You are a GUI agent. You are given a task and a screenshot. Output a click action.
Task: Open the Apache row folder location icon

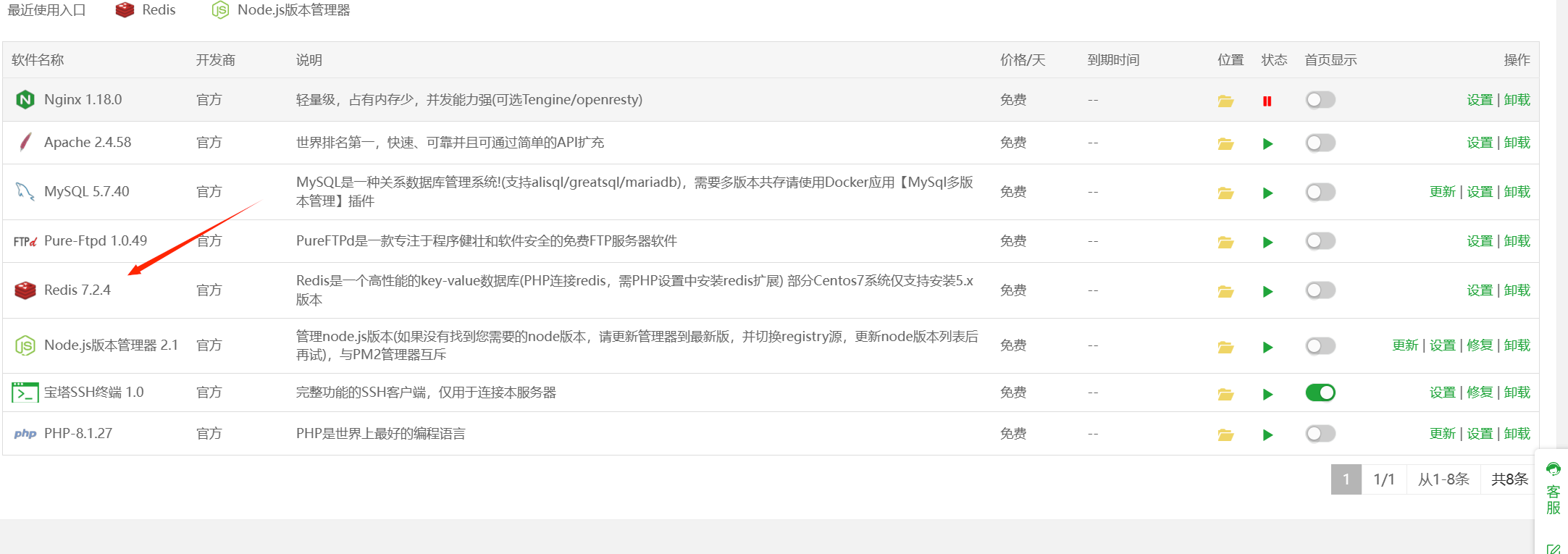click(x=1225, y=143)
